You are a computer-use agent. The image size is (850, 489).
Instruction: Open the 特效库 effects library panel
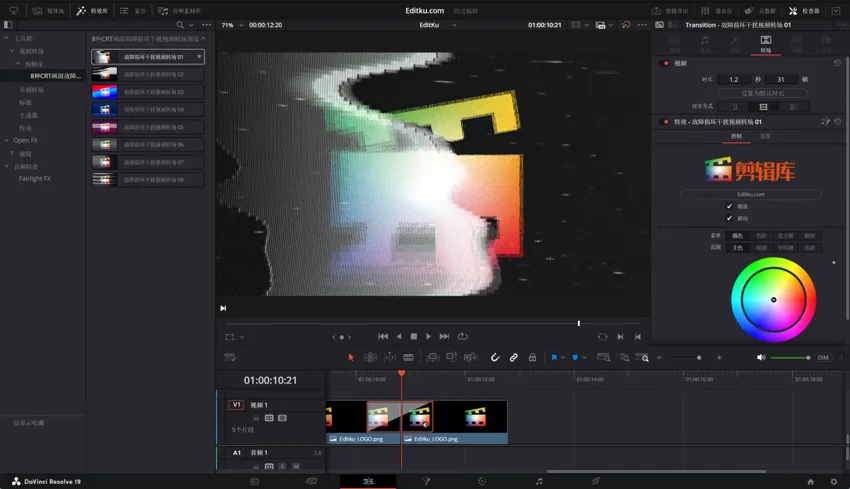click(x=92, y=11)
